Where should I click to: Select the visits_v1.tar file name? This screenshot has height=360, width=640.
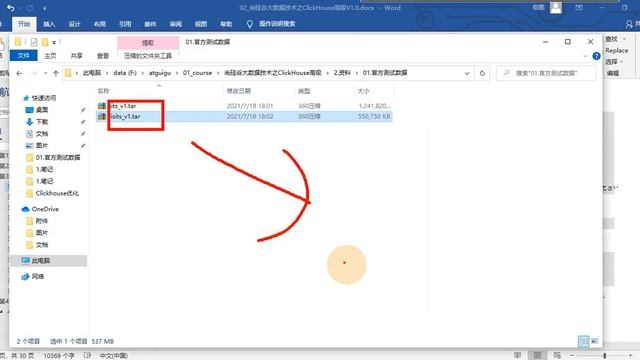pos(125,116)
